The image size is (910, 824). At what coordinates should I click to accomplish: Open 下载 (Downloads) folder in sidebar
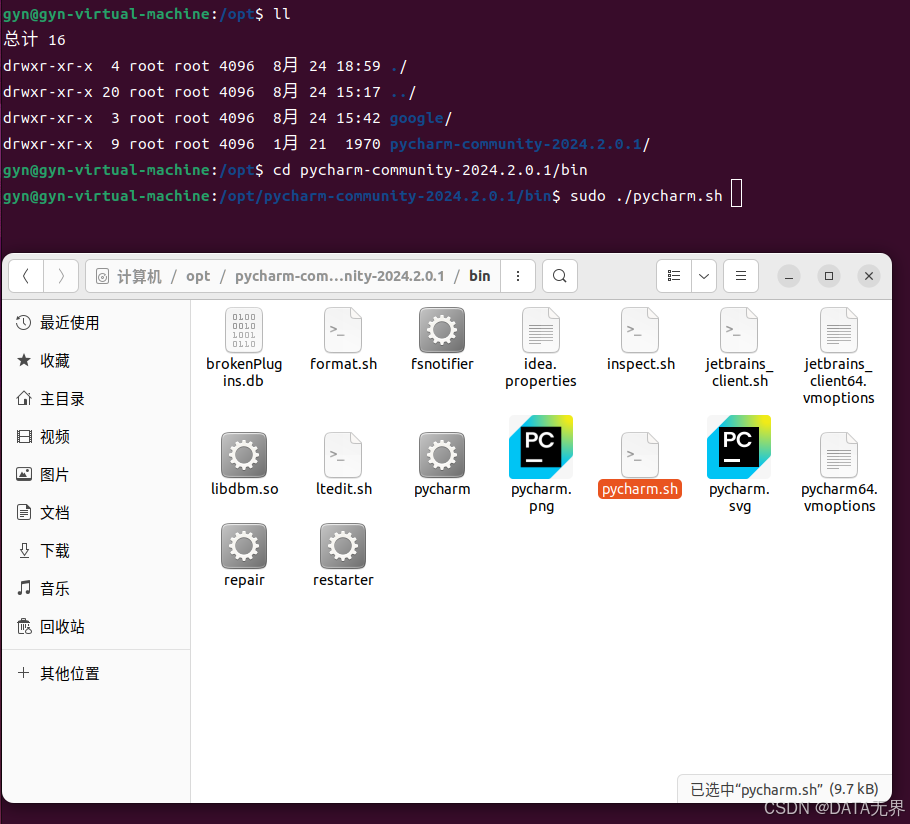click(96, 551)
